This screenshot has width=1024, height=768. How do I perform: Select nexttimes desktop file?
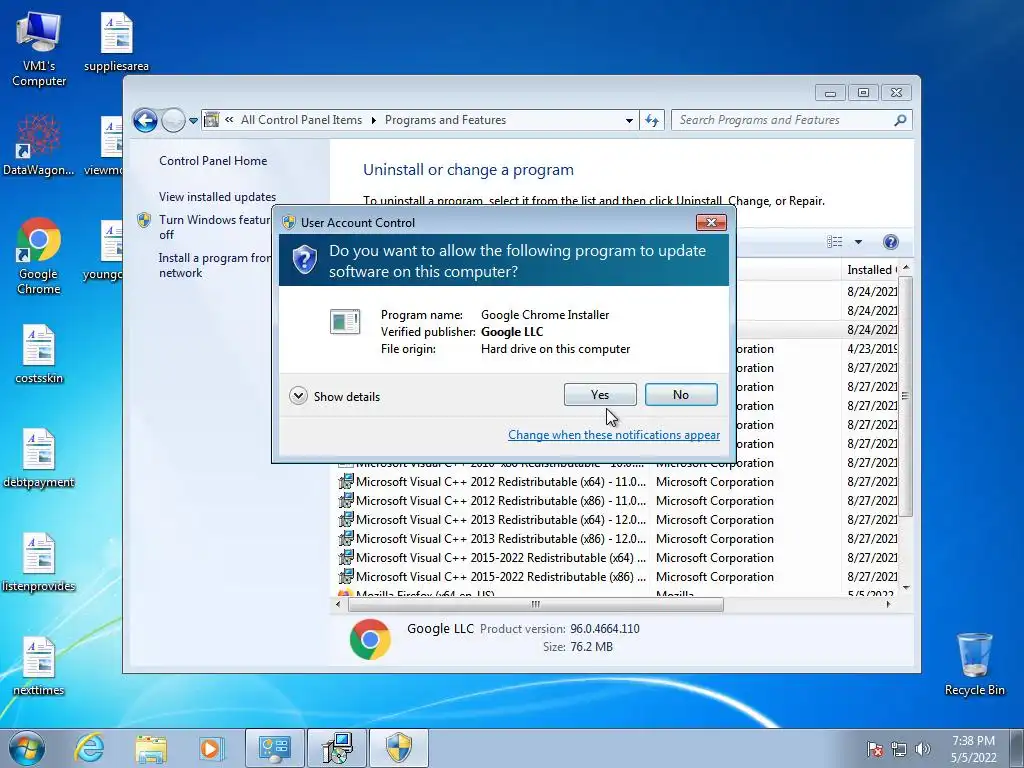coord(39,665)
